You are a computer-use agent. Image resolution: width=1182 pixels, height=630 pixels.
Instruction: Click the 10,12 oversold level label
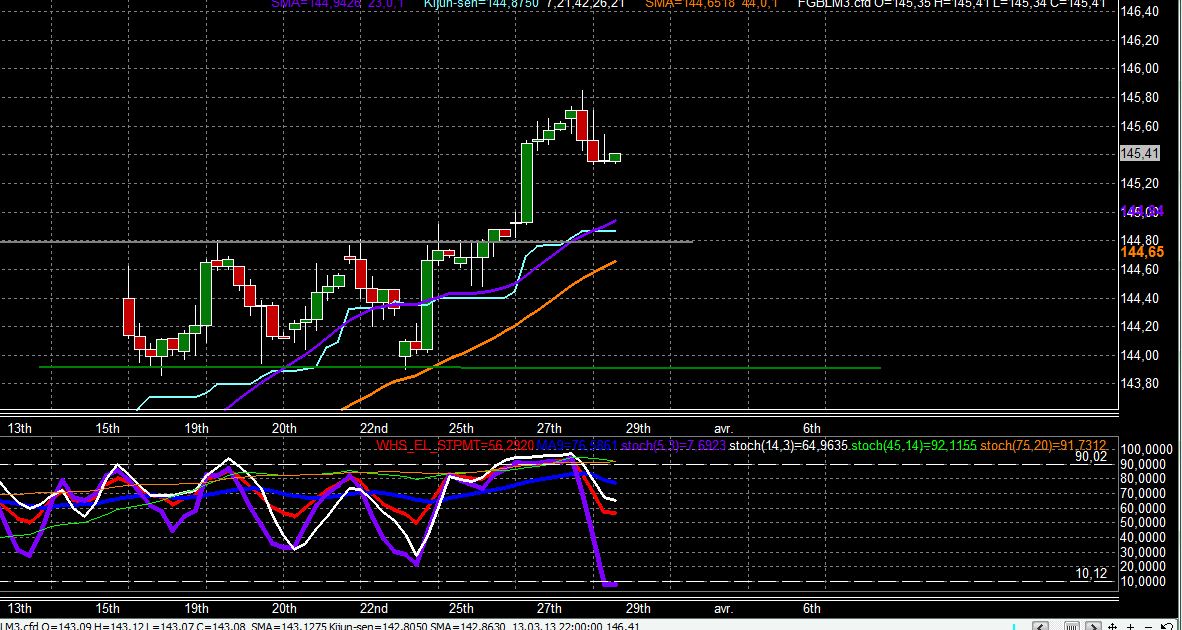[1092, 573]
